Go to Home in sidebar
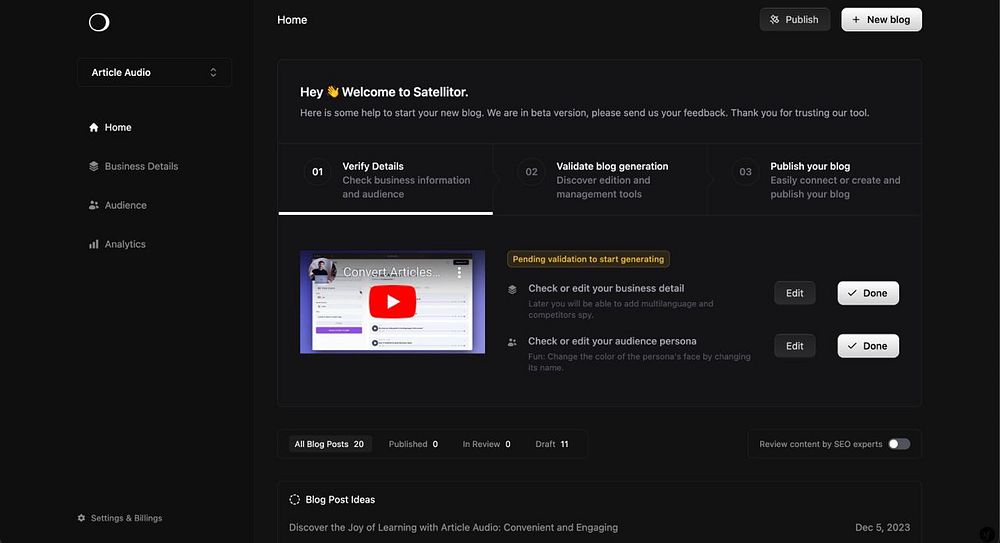 click(x=110, y=128)
